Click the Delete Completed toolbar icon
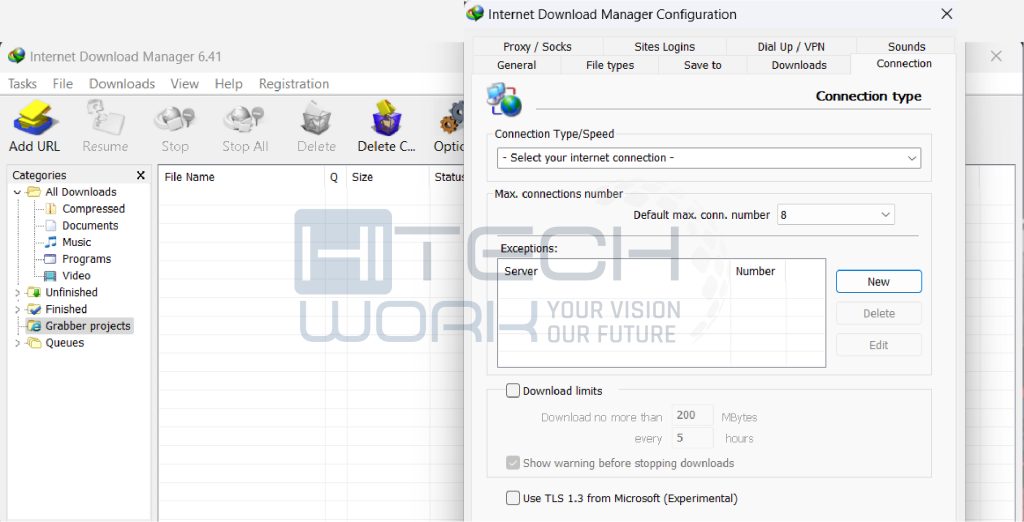 pos(387,118)
